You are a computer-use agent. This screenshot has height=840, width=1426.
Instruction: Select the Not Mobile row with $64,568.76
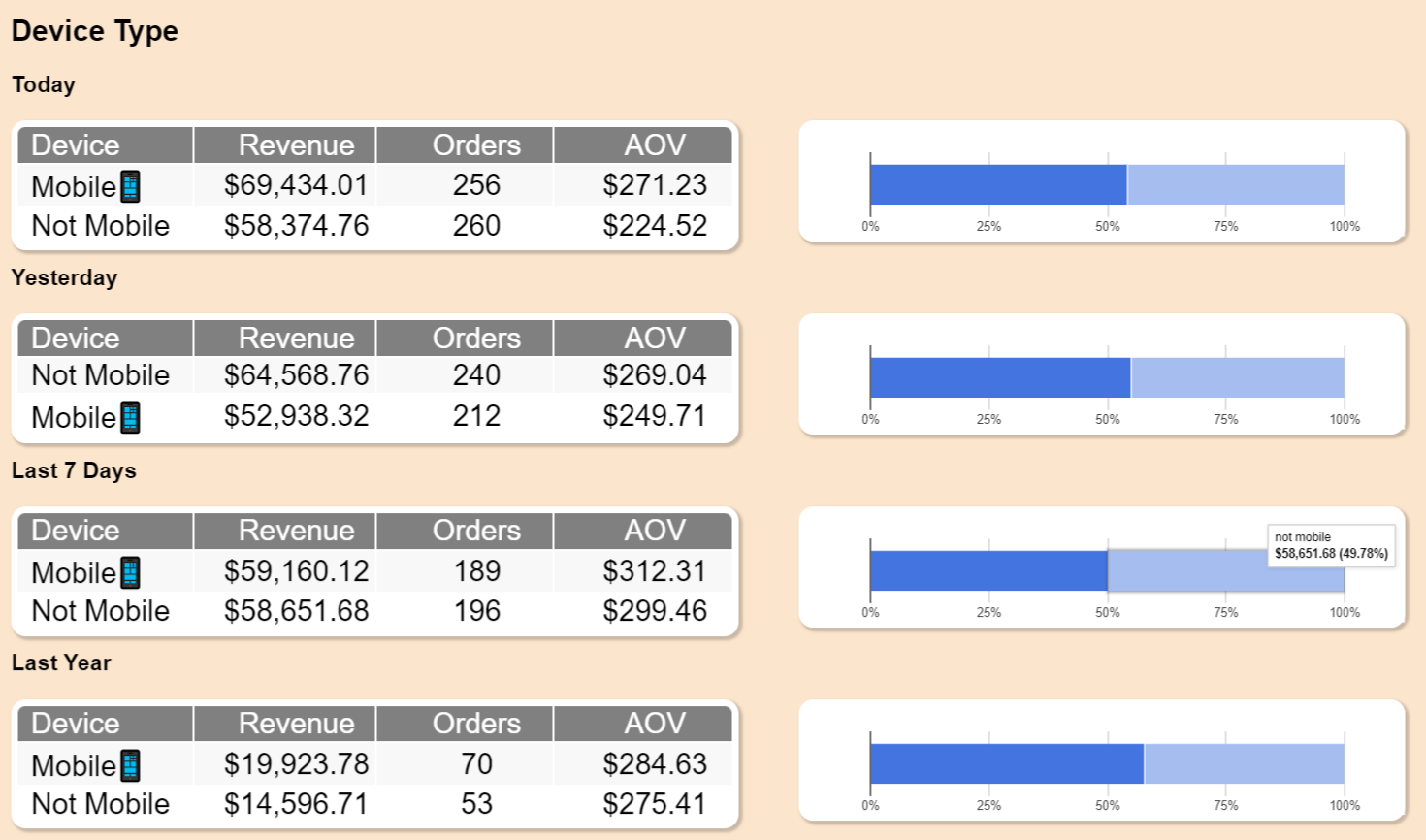(x=101, y=375)
